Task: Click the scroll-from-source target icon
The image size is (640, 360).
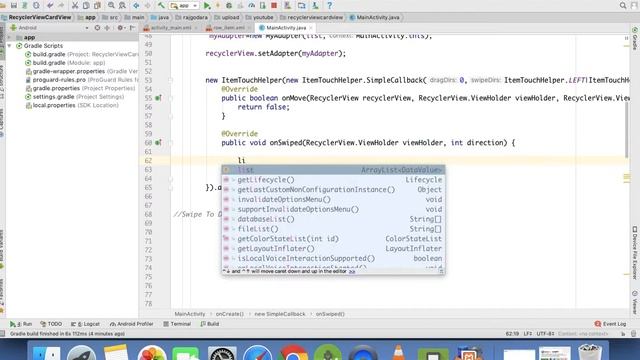Action: [x=97, y=28]
